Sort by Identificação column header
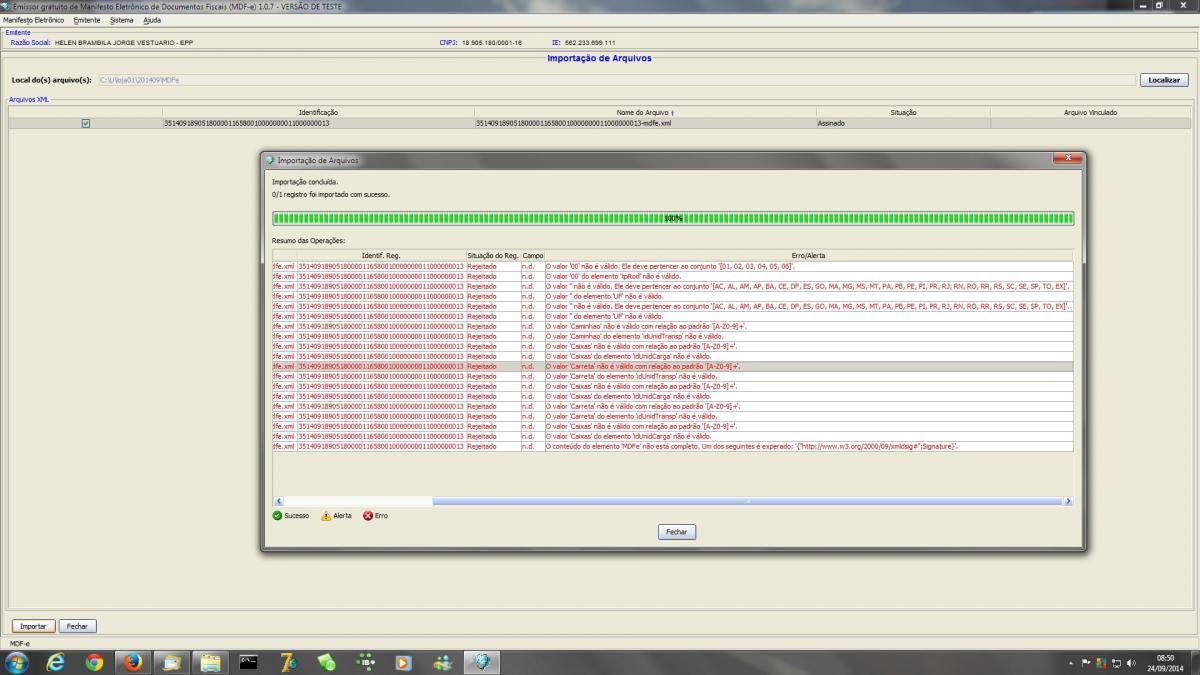Viewport: 1200px width, 675px height. 318,113
